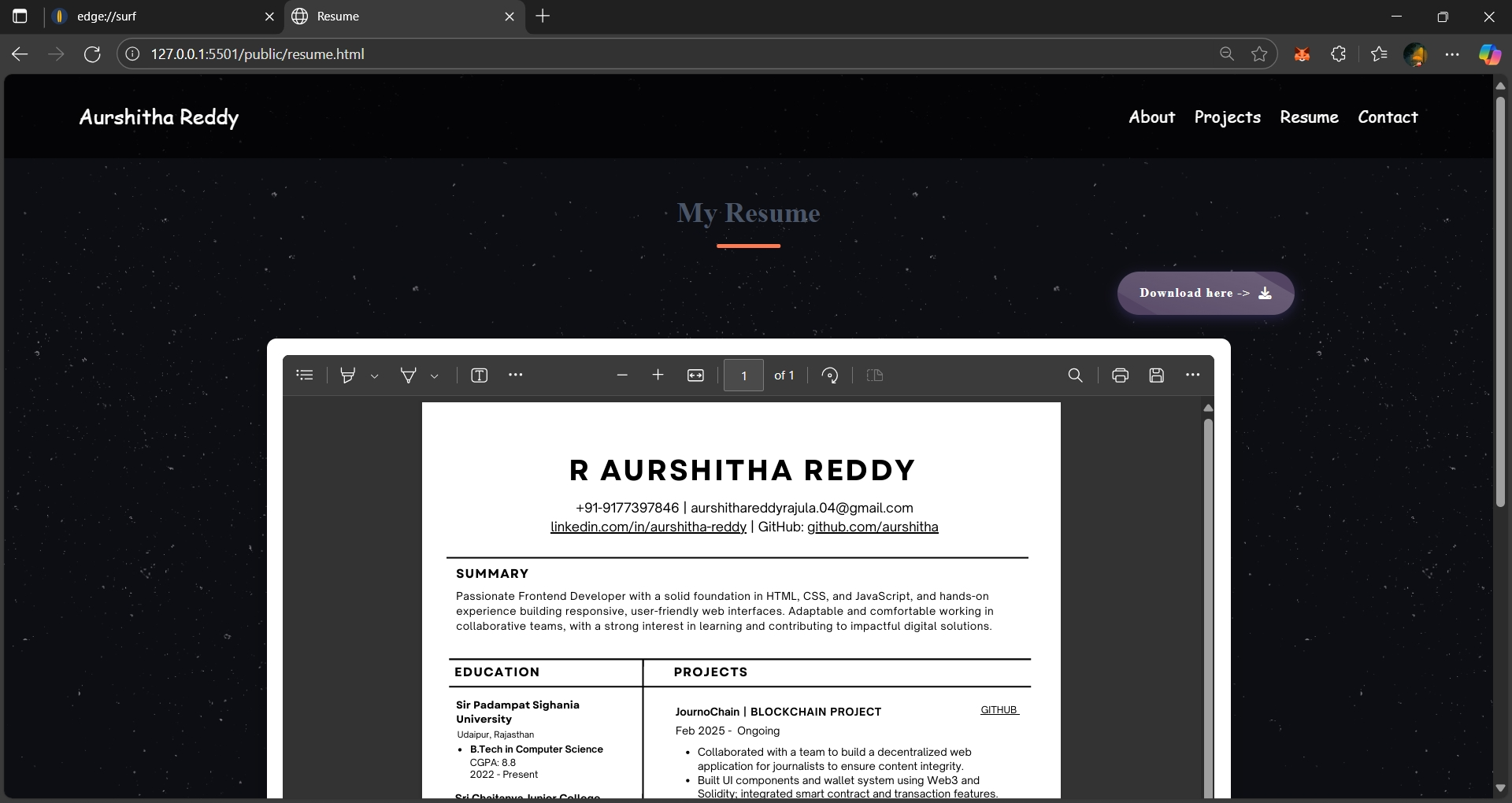Image resolution: width=1512 pixels, height=803 pixels.
Task: Toggle fit-to-width page view
Action: pos(696,376)
